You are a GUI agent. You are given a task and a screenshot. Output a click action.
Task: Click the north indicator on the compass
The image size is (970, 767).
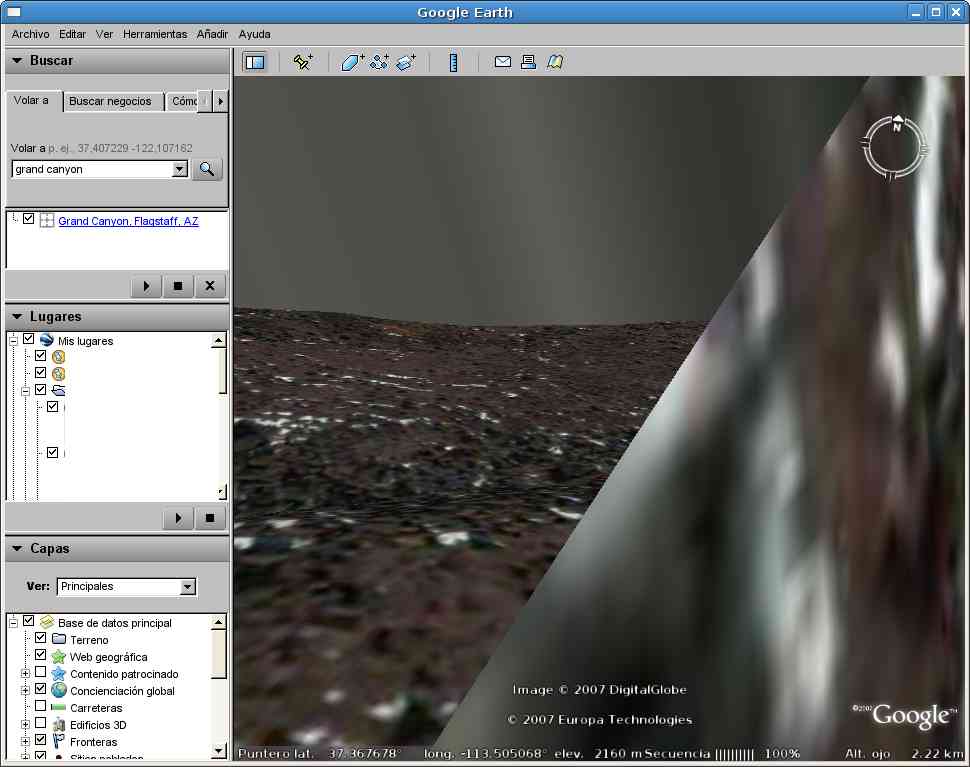click(897, 127)
